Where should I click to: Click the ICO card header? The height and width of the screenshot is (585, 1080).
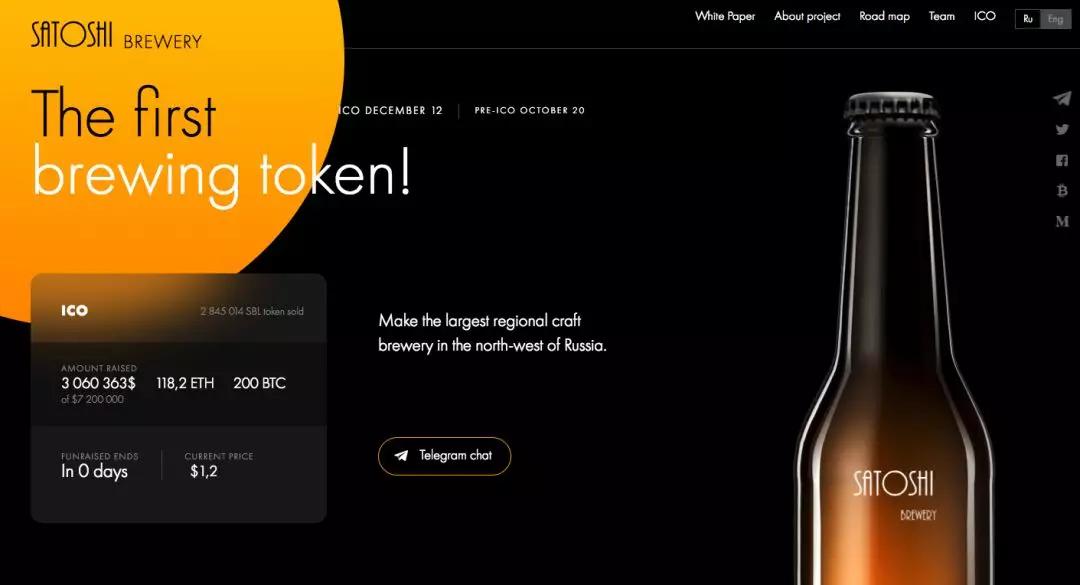coord(178,310)
